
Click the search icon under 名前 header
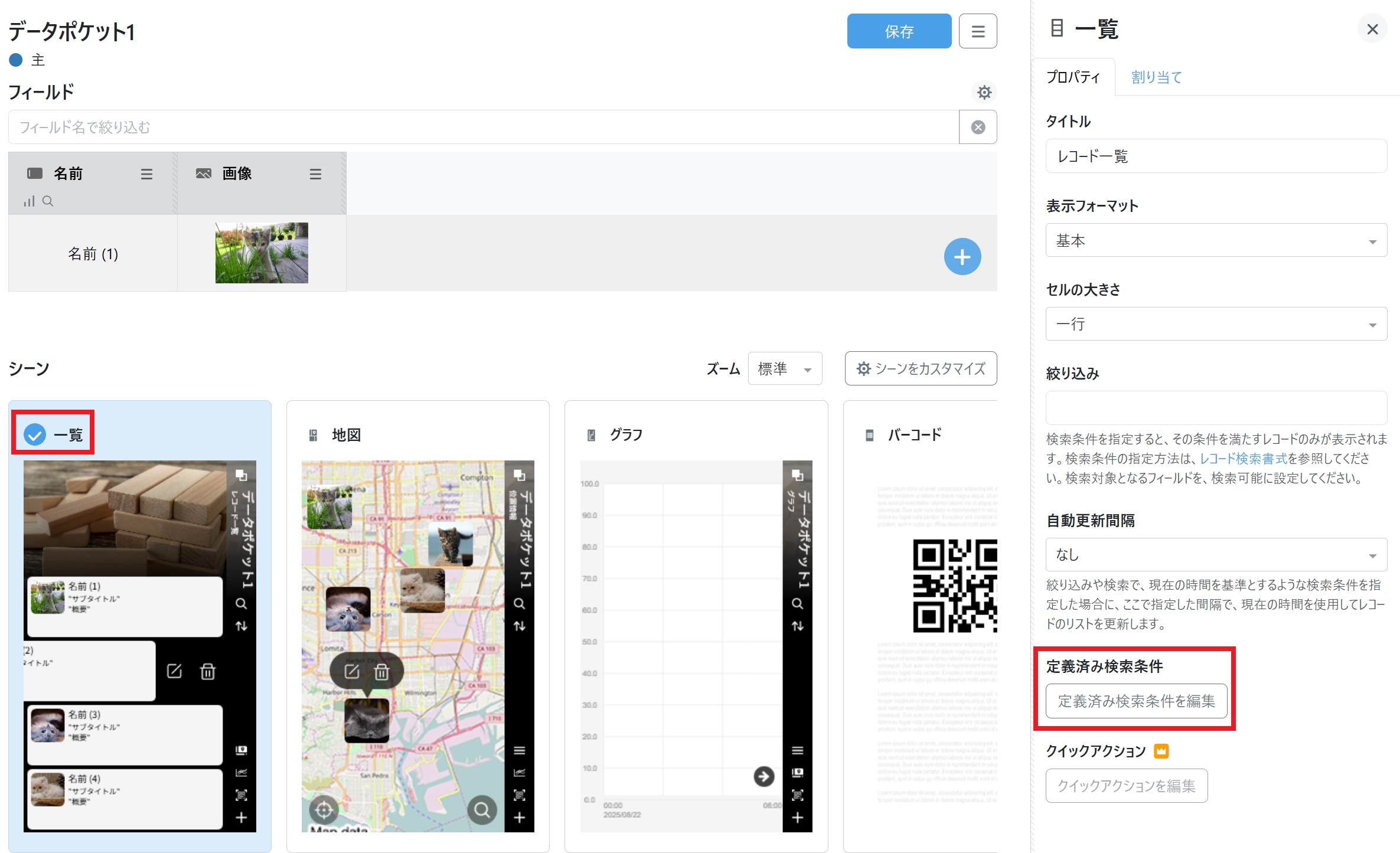tap(48, 201)
